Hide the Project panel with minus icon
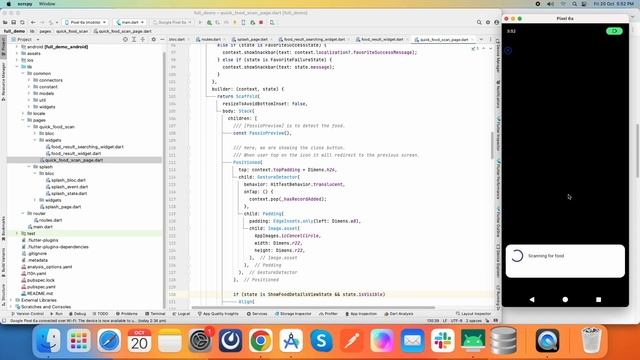This screenshot has height=360, width=640. pos(162,40)
